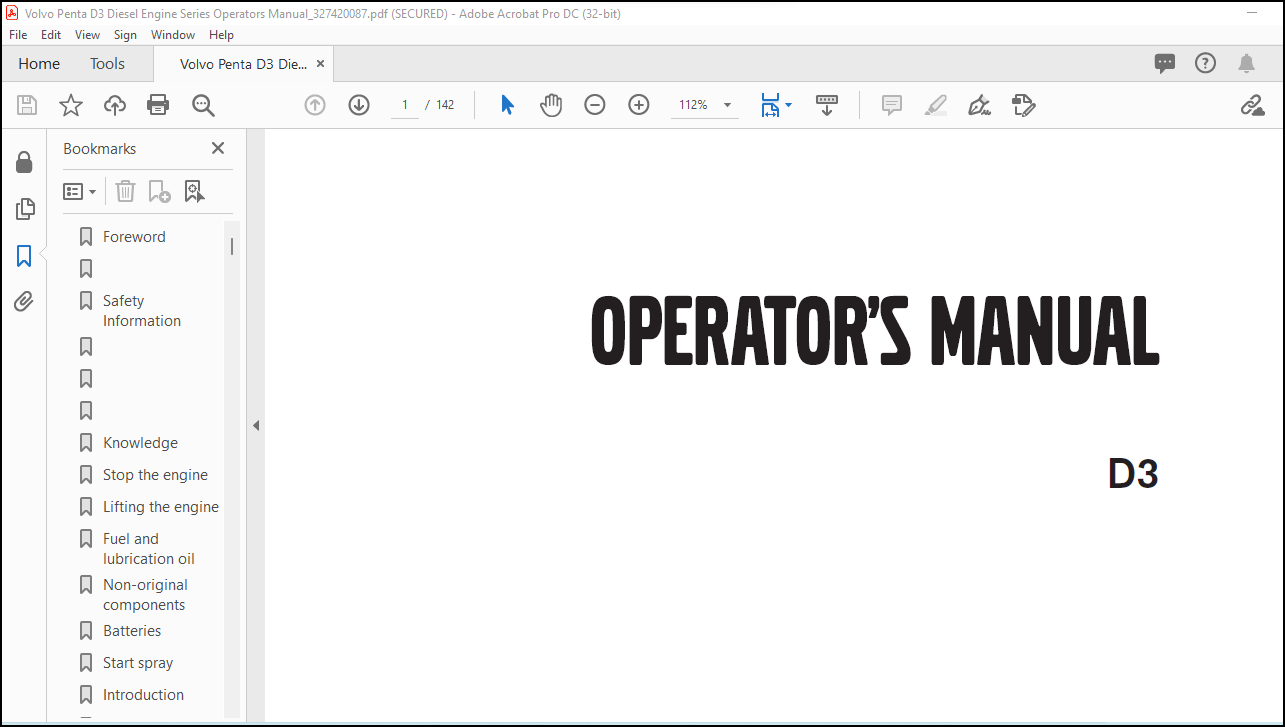The height and width of the screenshot is (727, 1285).
Task: Open the chat comments bubble icon
Action: point(1165,63)
